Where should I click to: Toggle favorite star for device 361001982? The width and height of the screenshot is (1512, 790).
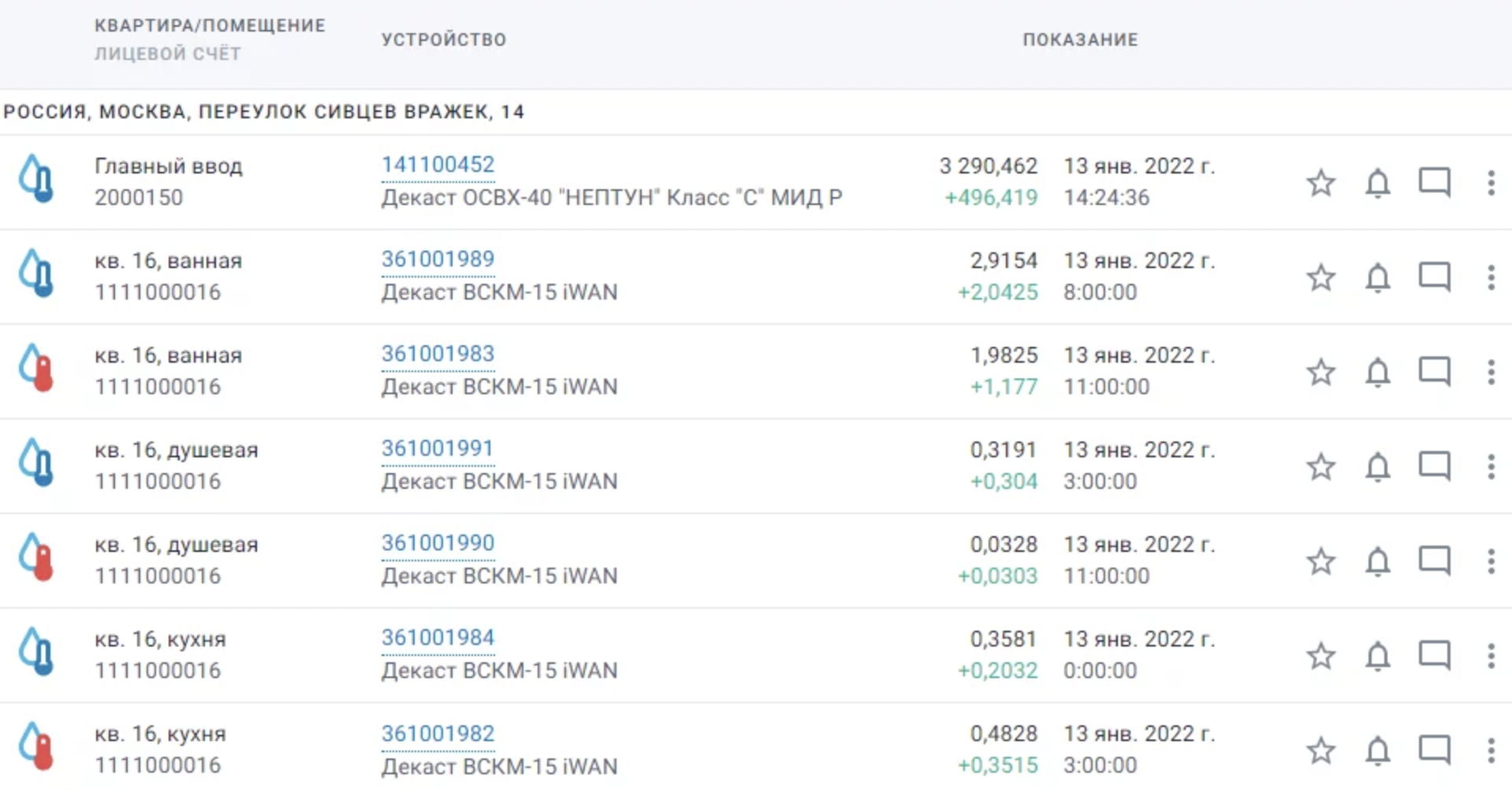coord(1320,751)
